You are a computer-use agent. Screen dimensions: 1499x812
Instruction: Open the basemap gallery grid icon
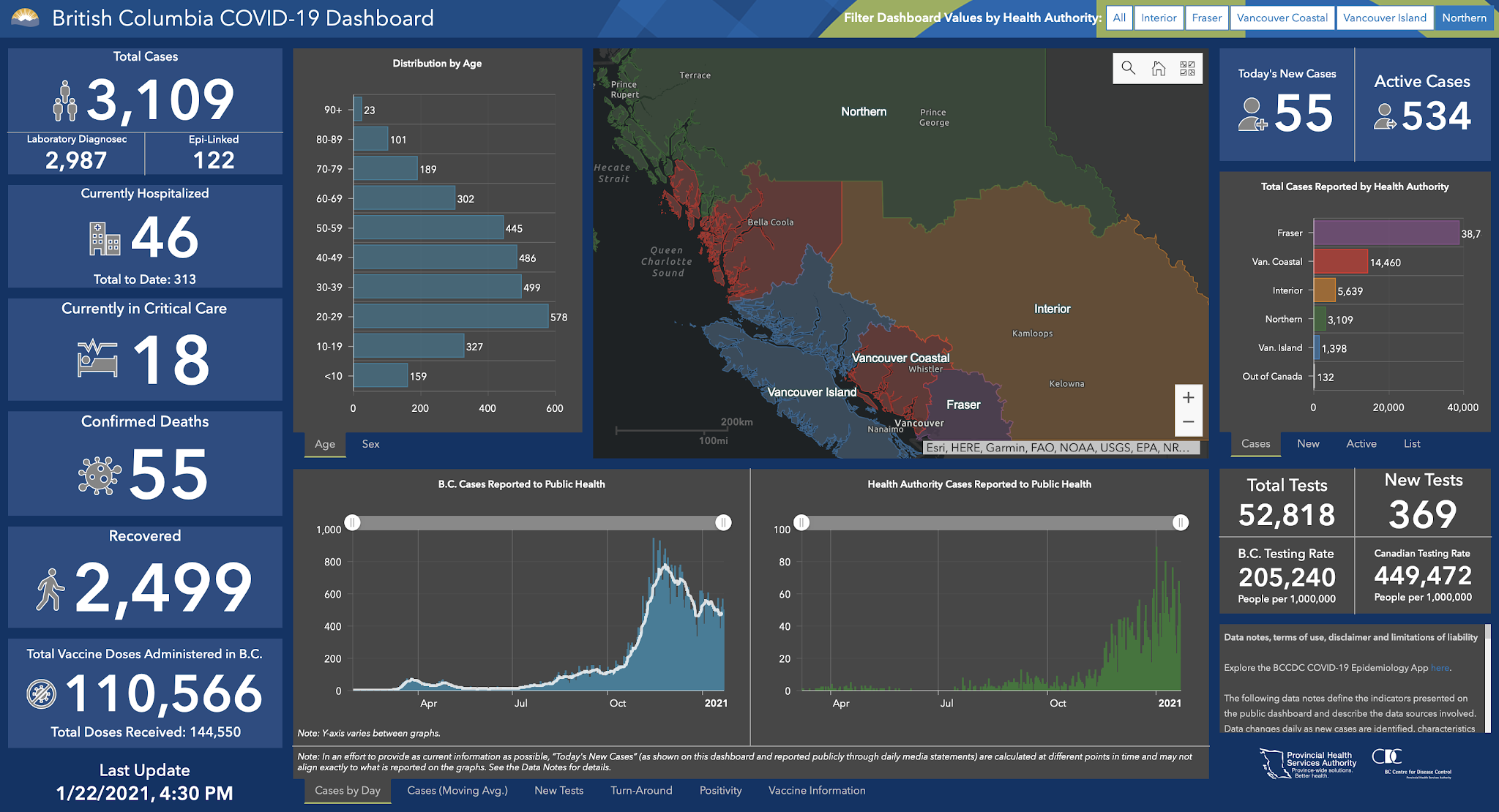[x=1187, y=68]
